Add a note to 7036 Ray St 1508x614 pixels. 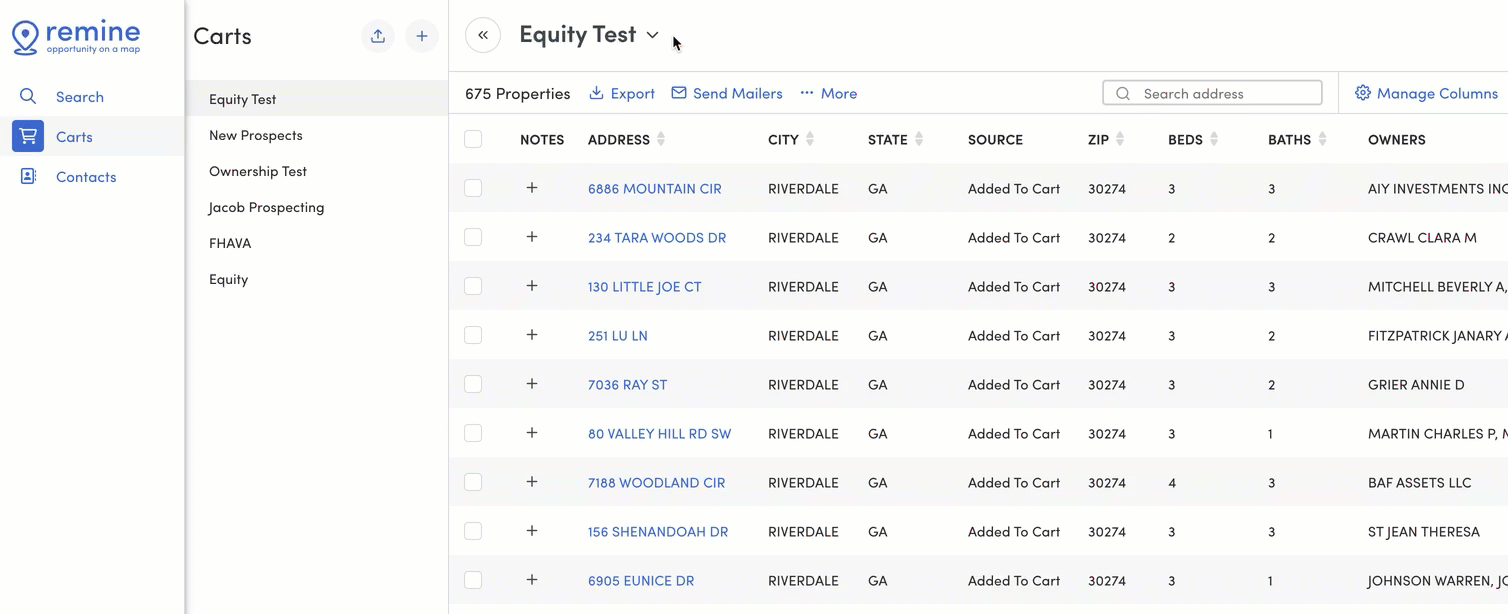click(x=532, y=383)
